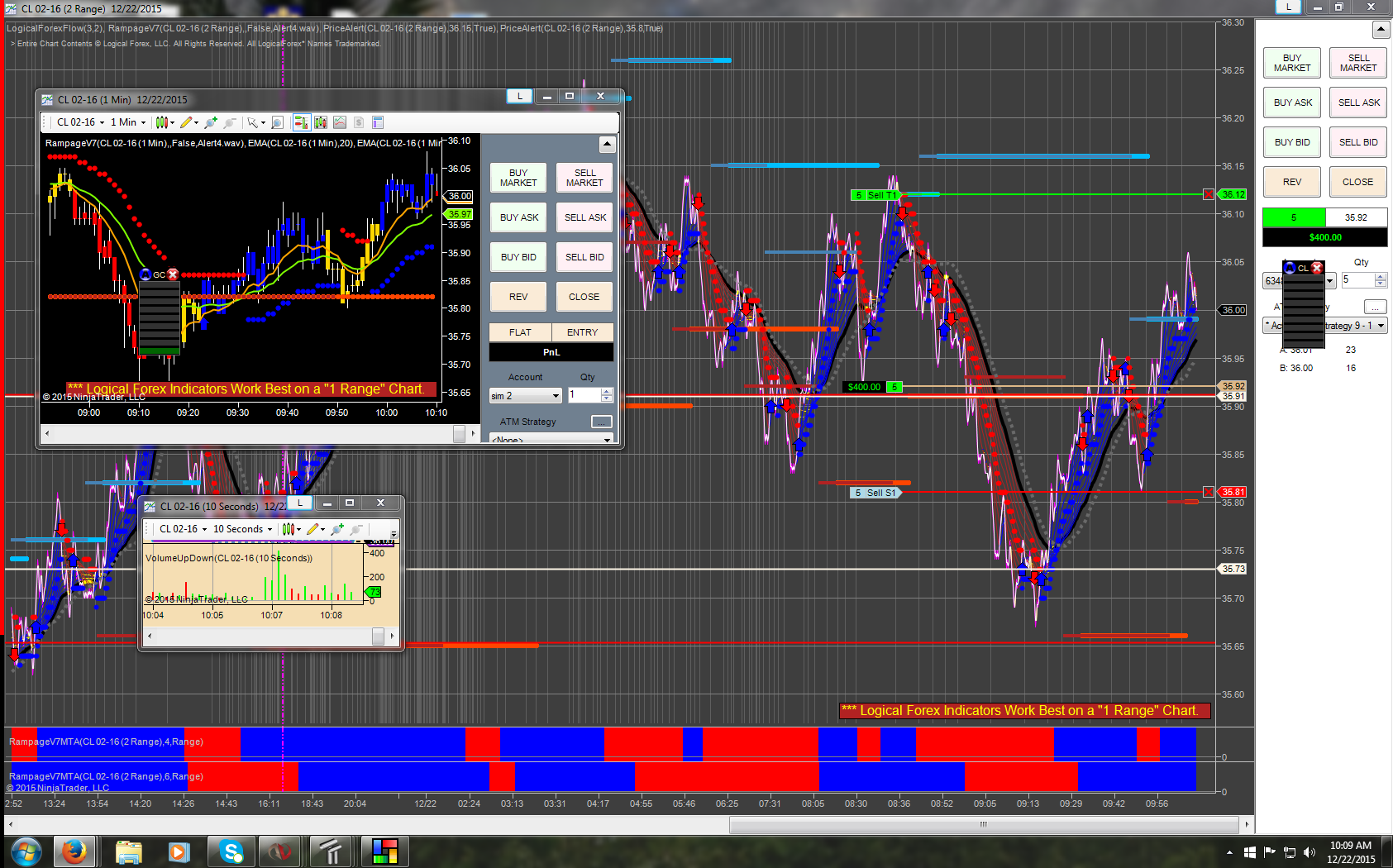Click BUY MARKET in the main chart trader
This screenshot has width=1393, height=868.
tap(1292, 63)
